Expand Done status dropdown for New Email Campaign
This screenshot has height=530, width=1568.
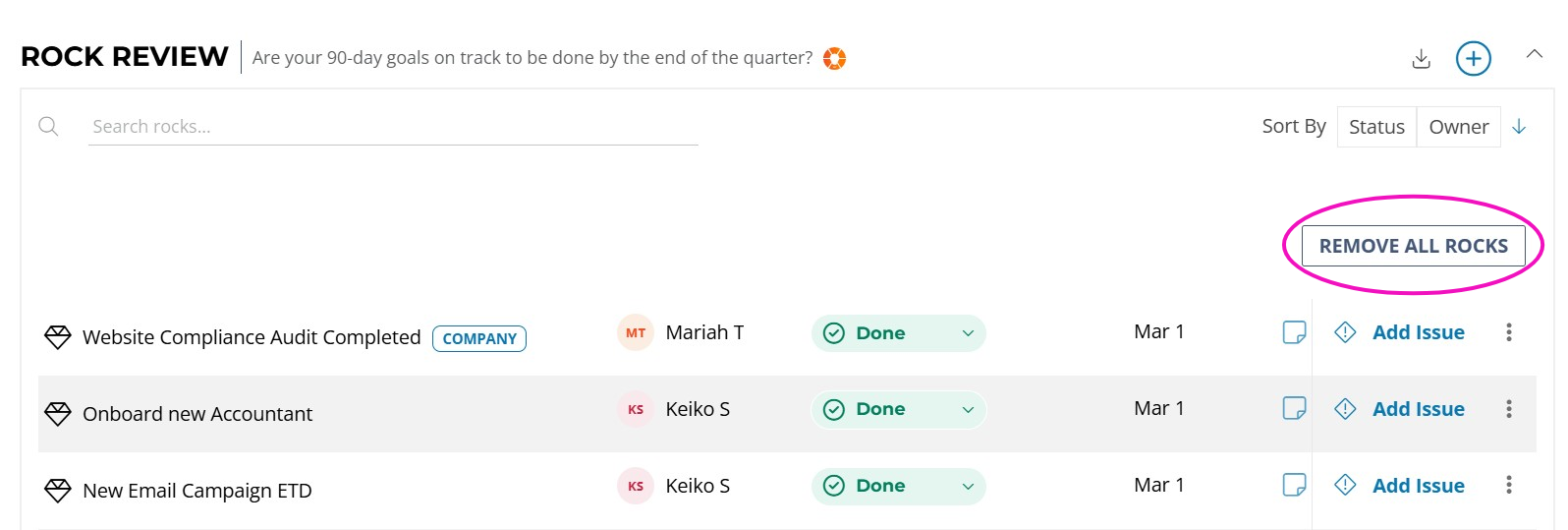899,486
